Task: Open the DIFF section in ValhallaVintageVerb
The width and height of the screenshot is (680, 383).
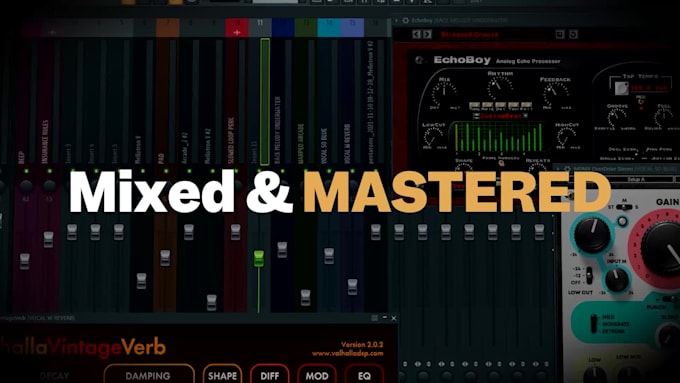Action: [269, 374]
